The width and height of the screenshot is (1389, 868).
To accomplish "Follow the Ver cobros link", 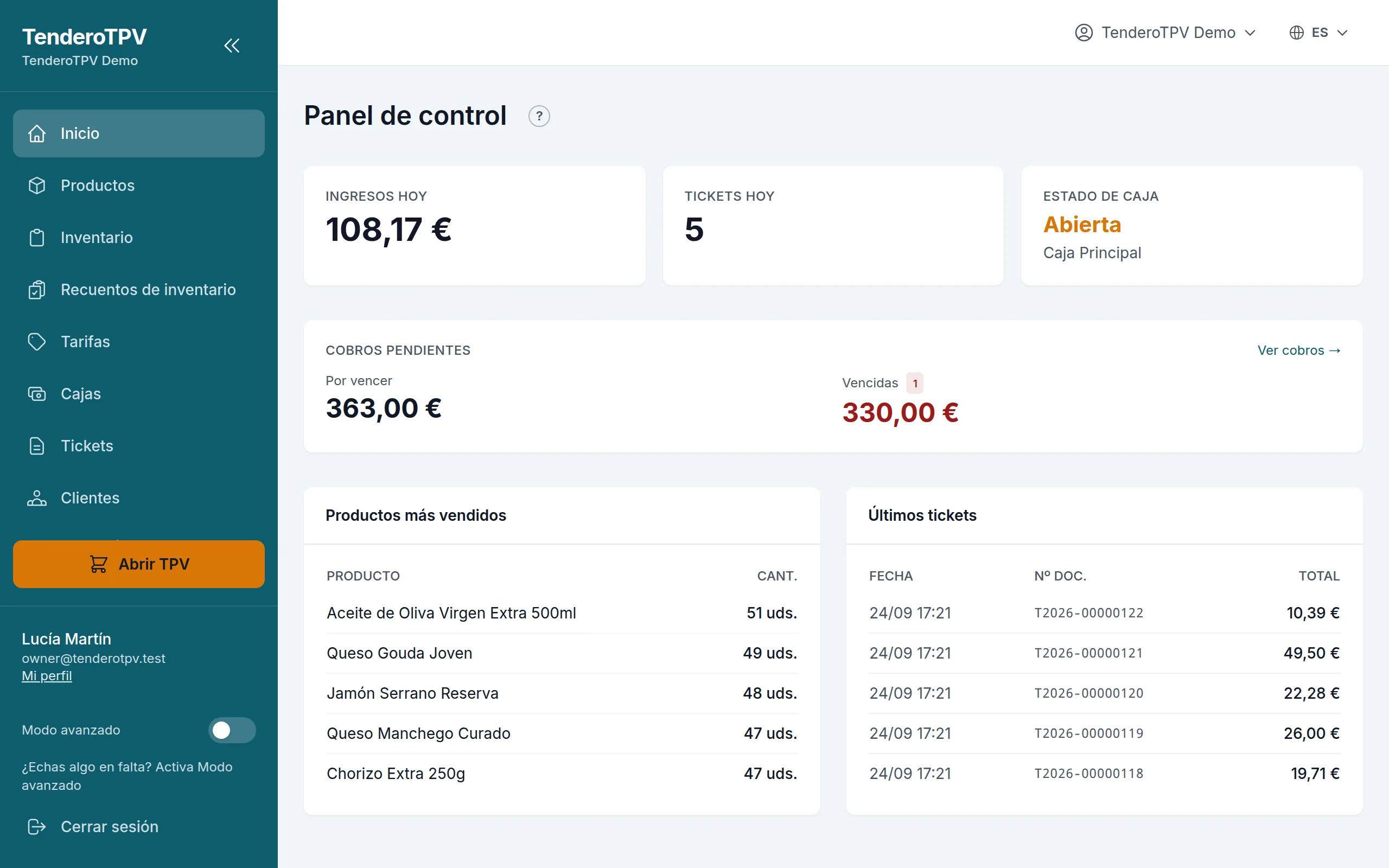I will pyautogui.click(x=1299, y=350).
